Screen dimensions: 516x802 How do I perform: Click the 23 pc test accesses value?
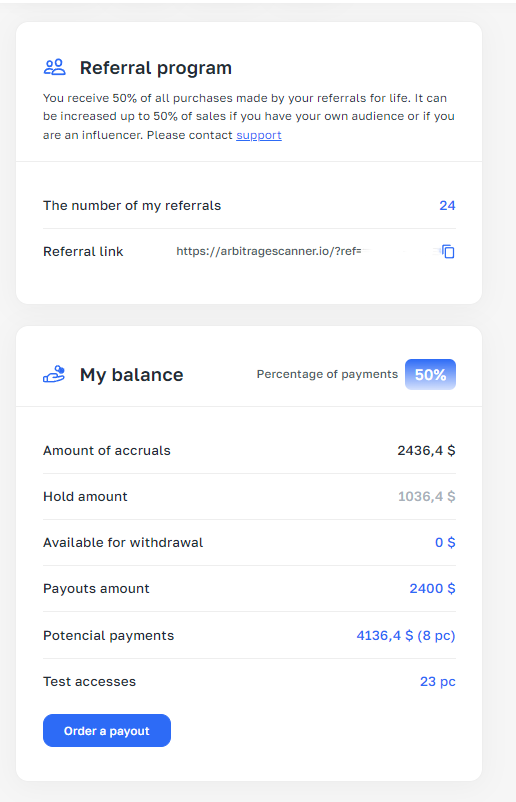438,681
